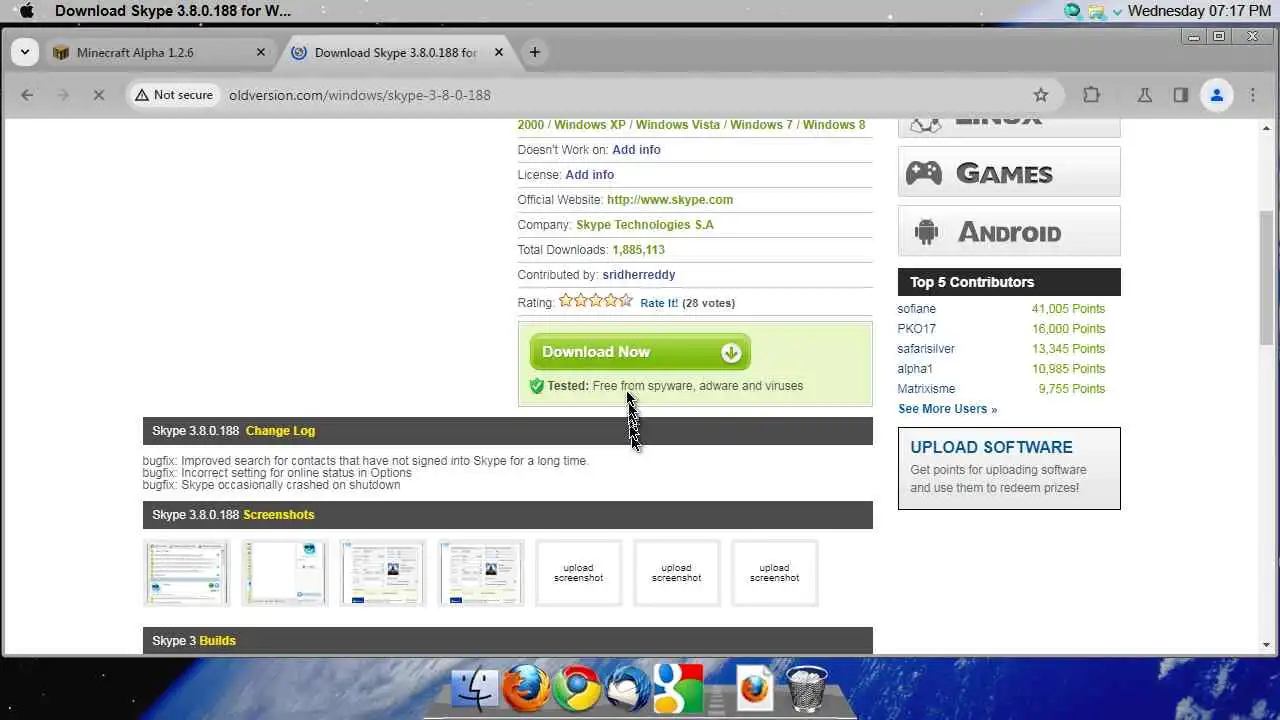Stop loading the page
Image resolution: width=1280 pixels, height=720 pixels.
coord(98,95)
